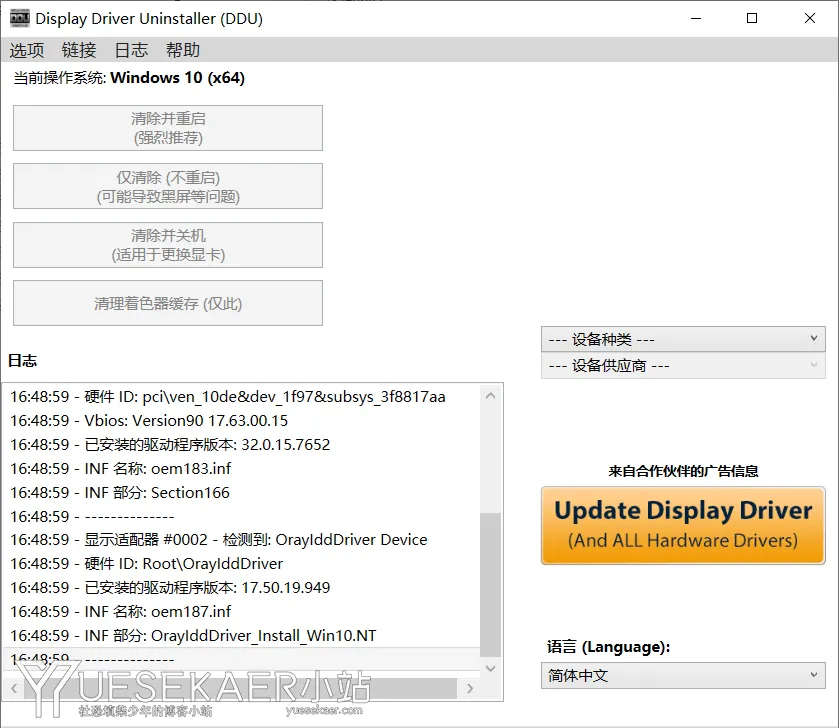Open the 简体中文 language dropdown
The image size is (839, 728).
point(683,676)
